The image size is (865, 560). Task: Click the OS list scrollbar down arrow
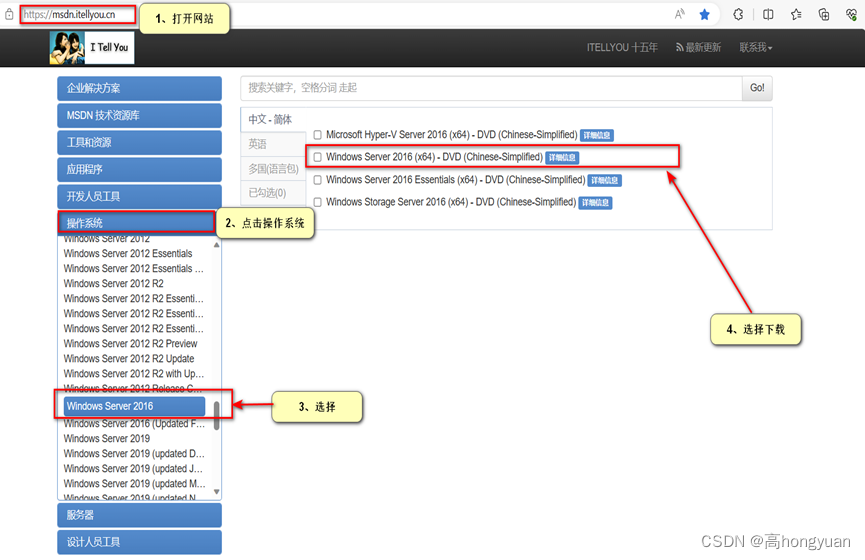click(216, 492)
